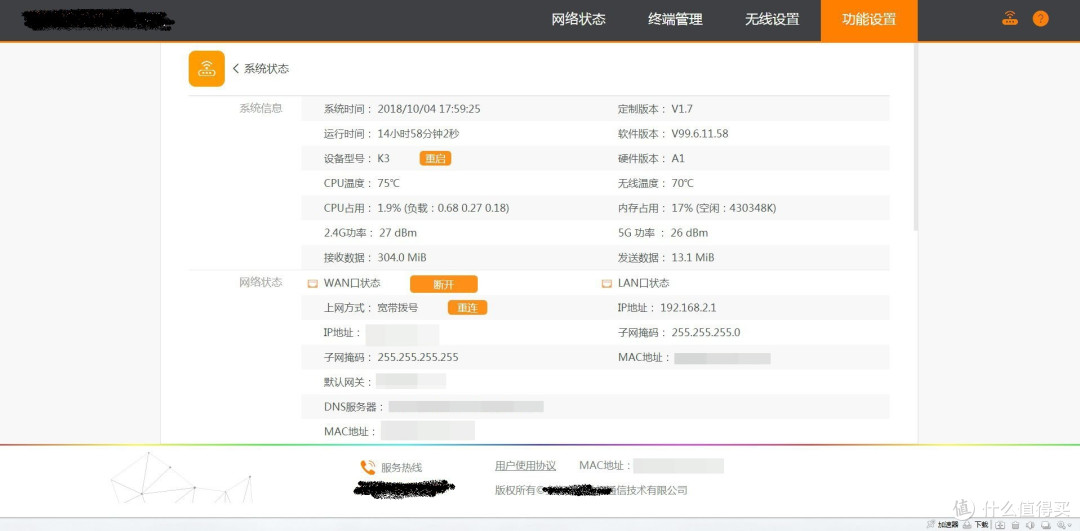Image resolution: width=1080 pixels, height=531 pixels.
Task: Click the 系统信息 section label
Action: (x=261, y=108)
